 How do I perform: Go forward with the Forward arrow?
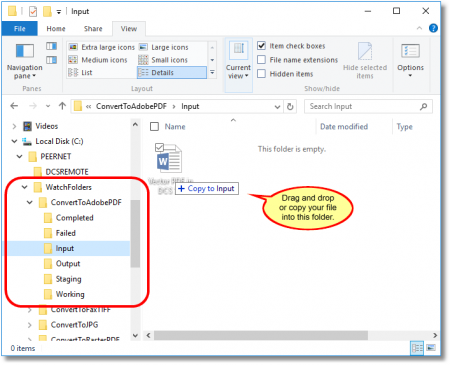tap(33, 106)
